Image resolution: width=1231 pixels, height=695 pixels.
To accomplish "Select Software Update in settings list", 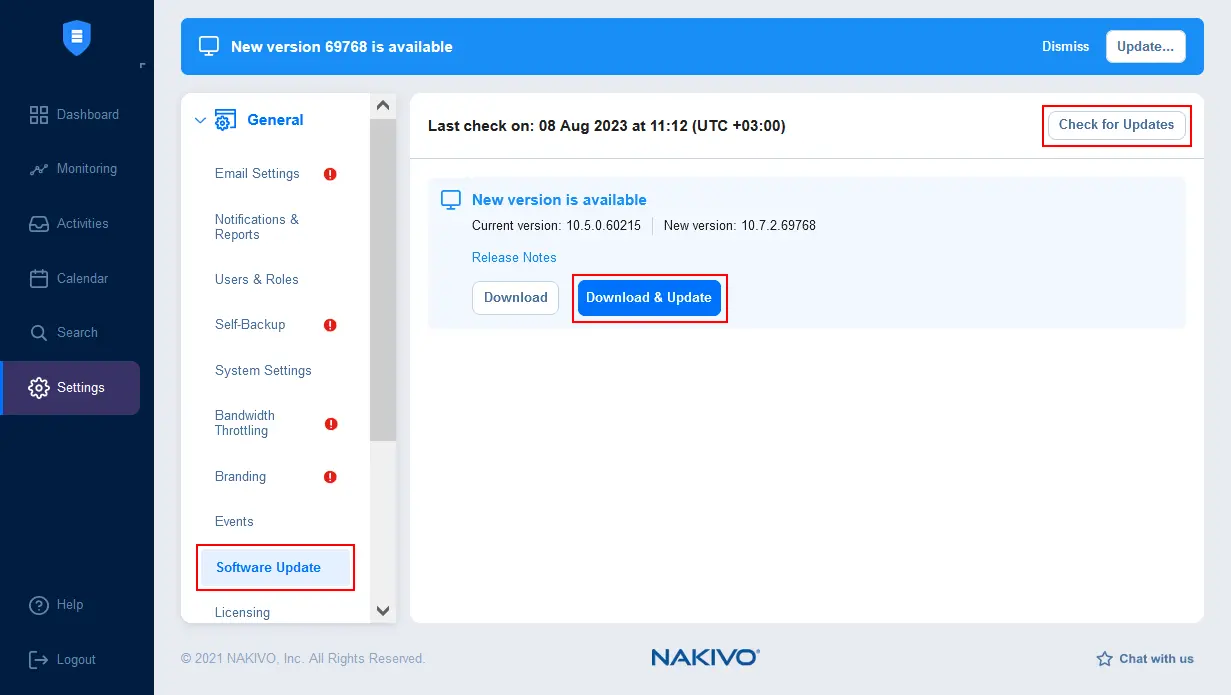I will coord(275,567).
